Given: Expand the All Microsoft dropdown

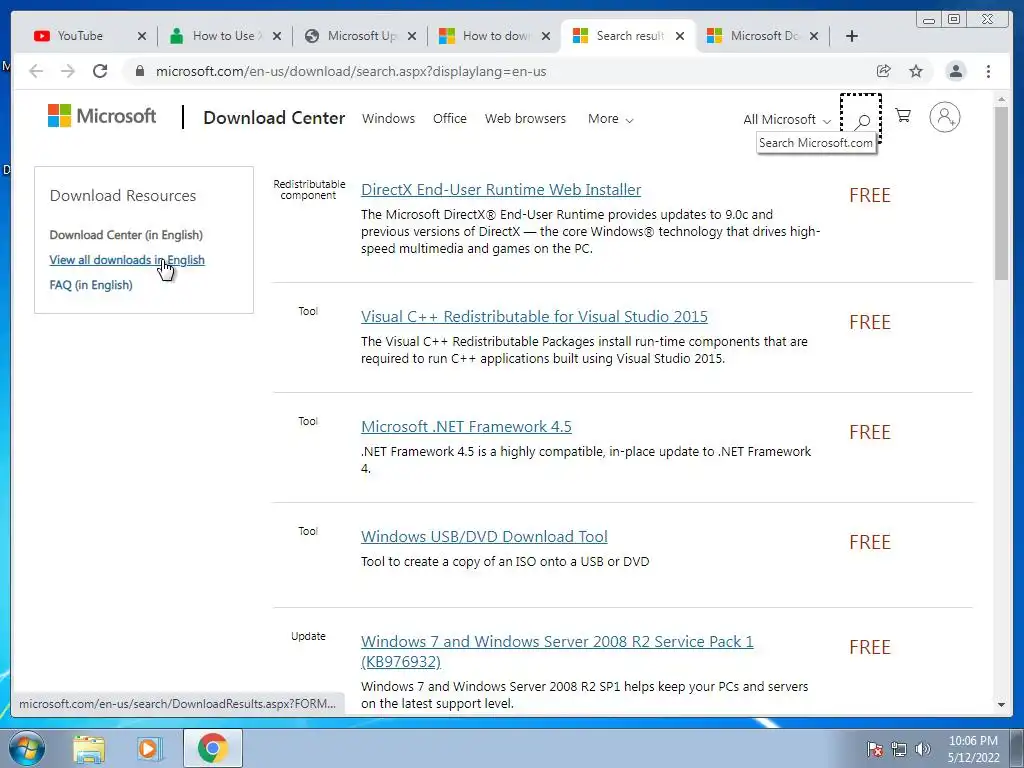Looking at the screenshot, I should (786, 120).
